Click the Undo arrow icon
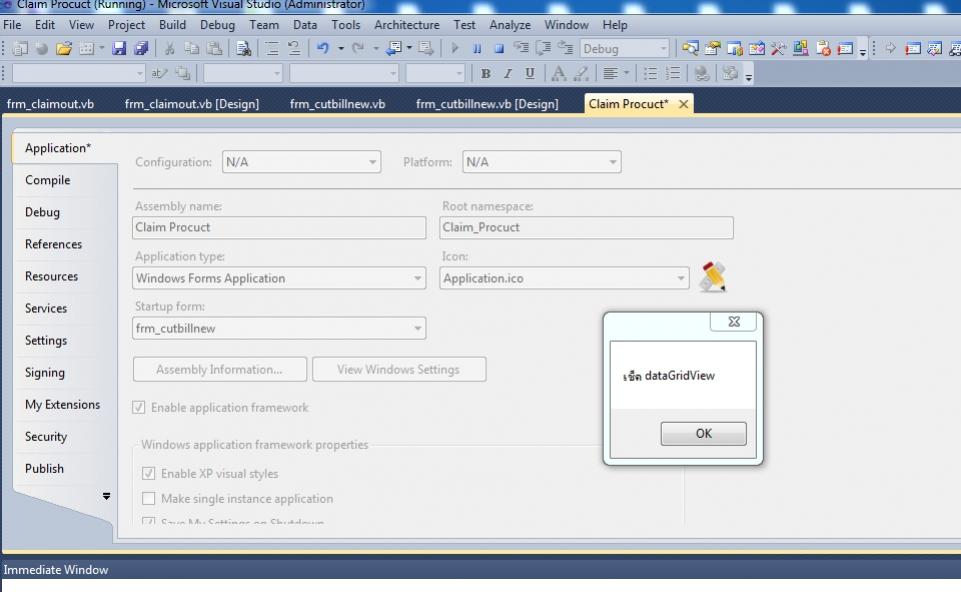Image resolution: width=961 pixels, height=592 pixels. (323, 48)
